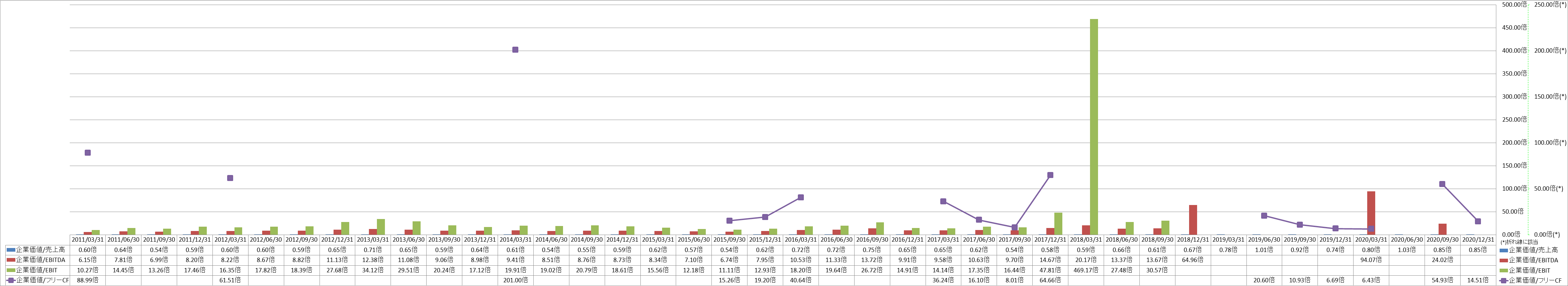Click the cell showing 14.51倍
This screenshot has height=286, width=1568.
1478,281
